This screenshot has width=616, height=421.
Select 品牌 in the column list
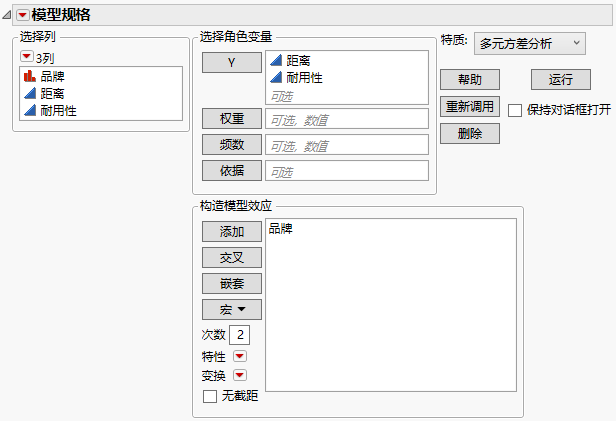(52, 76)
